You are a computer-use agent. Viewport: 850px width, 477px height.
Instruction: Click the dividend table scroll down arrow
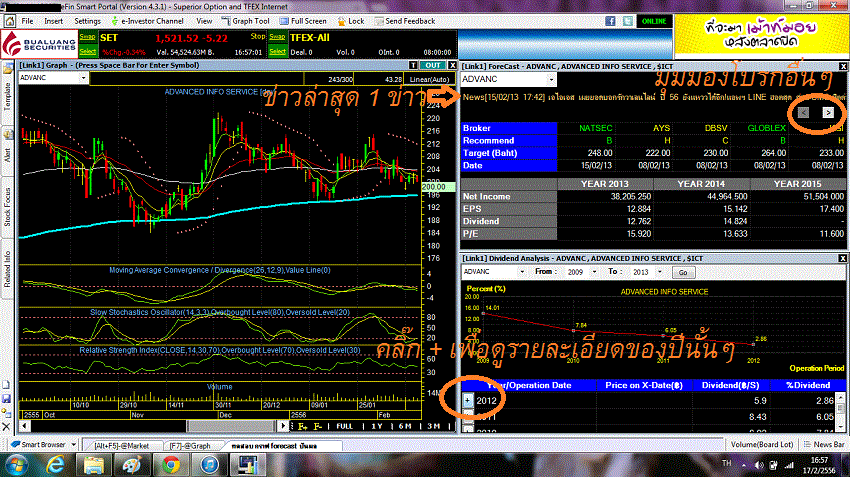click(841, 428)
